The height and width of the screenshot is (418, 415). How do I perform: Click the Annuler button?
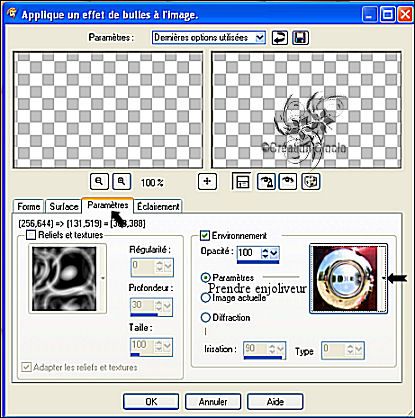click(213, 402)
